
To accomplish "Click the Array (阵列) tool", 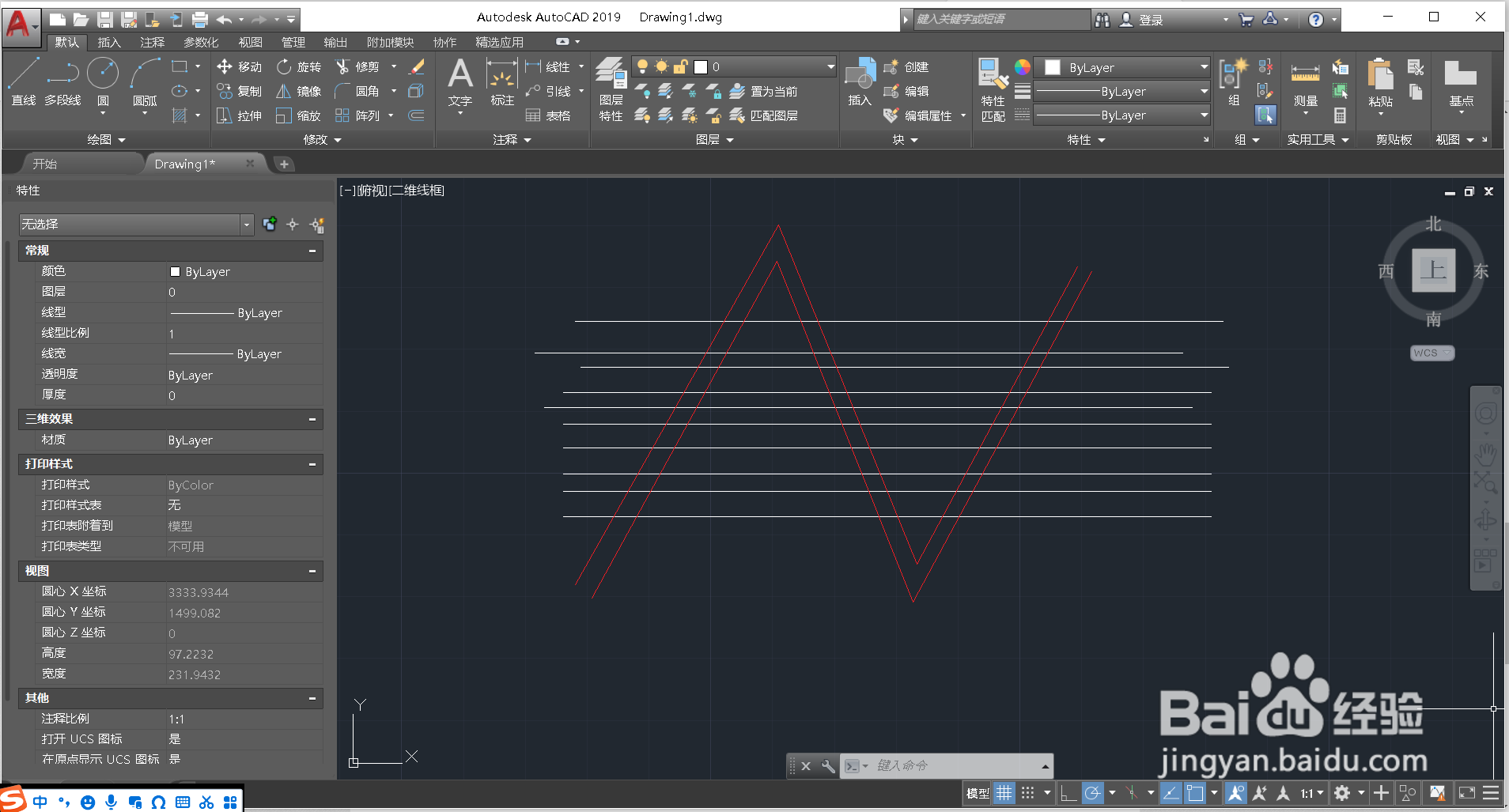I will 357,116.
